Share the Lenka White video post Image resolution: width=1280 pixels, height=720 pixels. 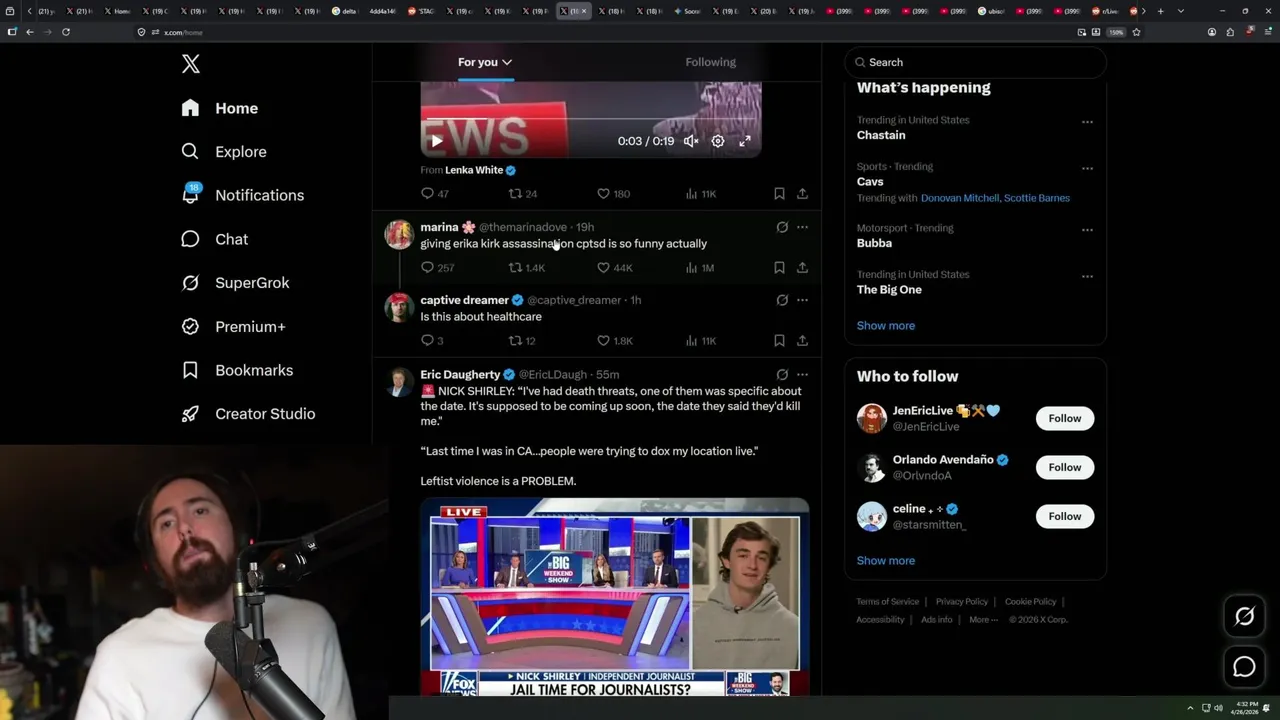pos(802,194)
